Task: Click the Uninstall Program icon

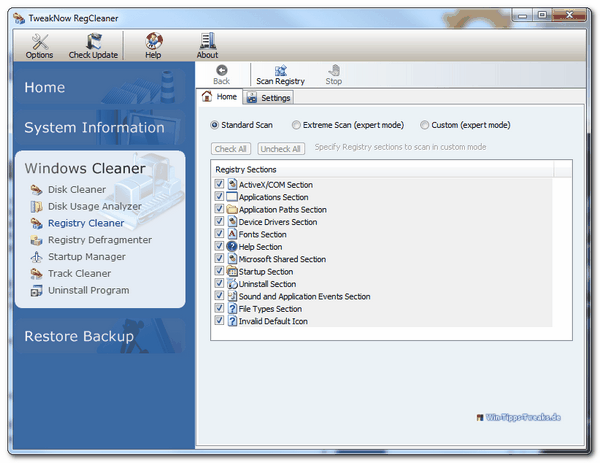Action: [36, 291]
